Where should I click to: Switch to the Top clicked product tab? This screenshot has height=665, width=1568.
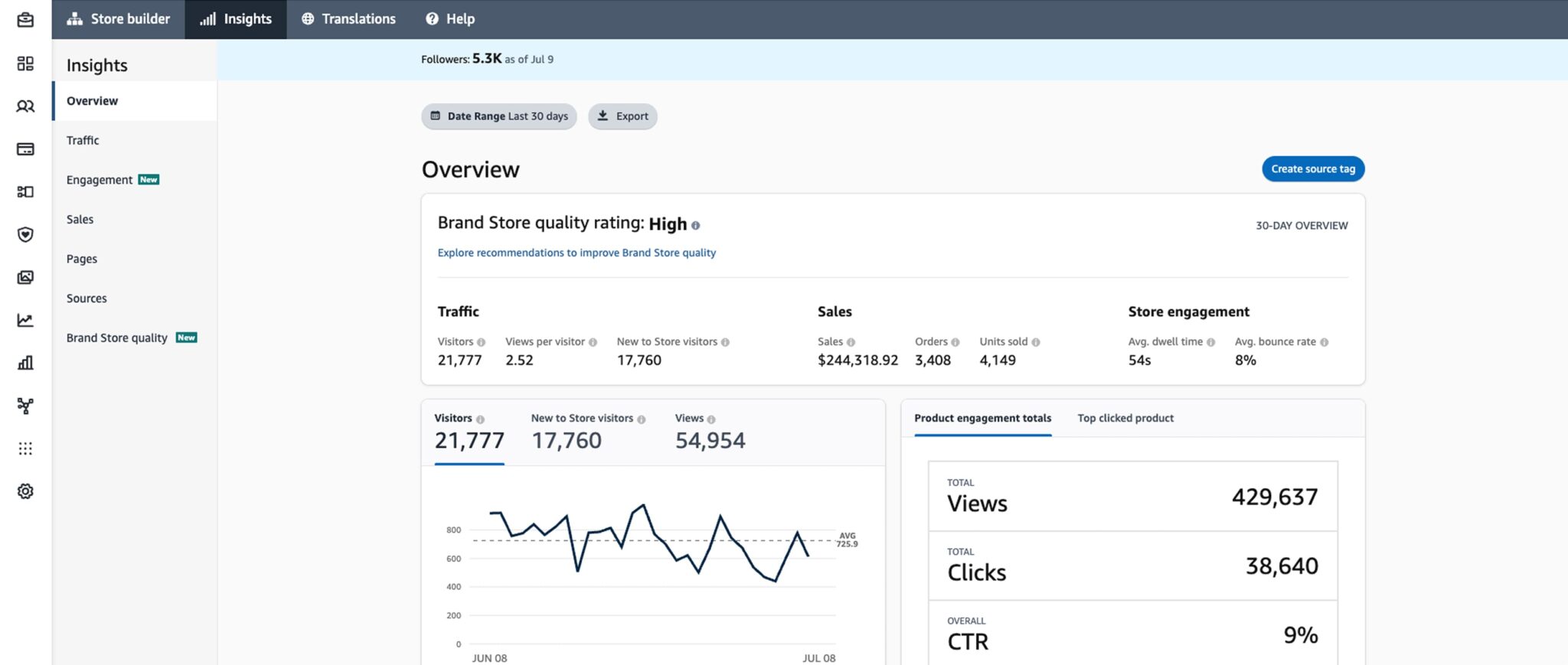pos(1125,418)
